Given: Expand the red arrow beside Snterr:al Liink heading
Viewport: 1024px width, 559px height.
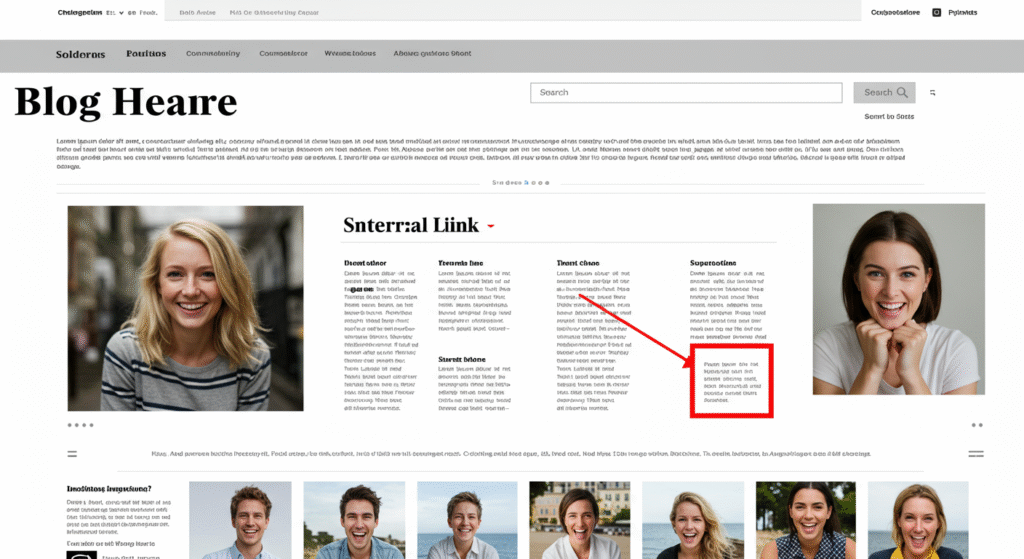Looking at the screenshot, I should click(x=491, y=227).
